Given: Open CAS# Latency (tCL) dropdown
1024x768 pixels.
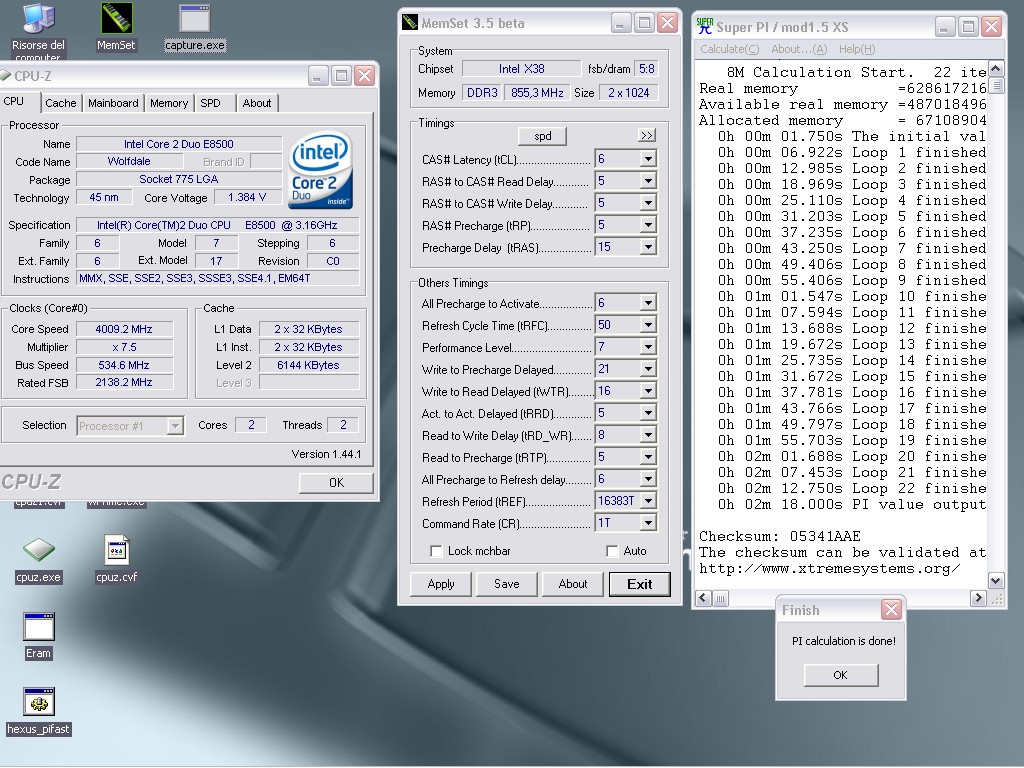Looking at the screenshot, I should pos(648,159).
